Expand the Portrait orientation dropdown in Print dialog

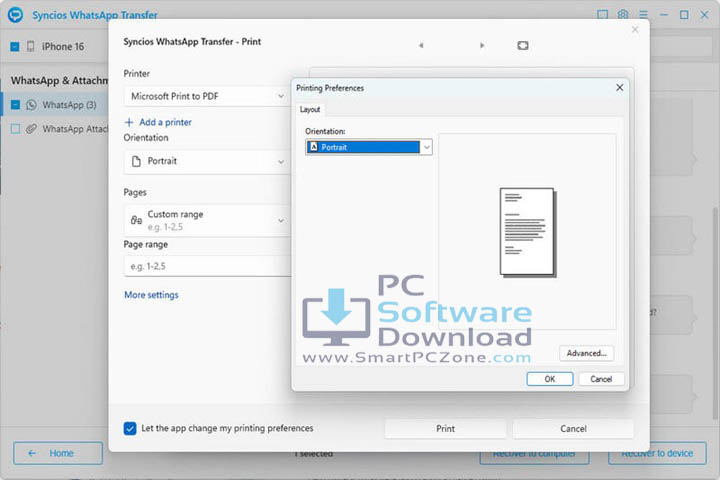(x=207, y=161)
